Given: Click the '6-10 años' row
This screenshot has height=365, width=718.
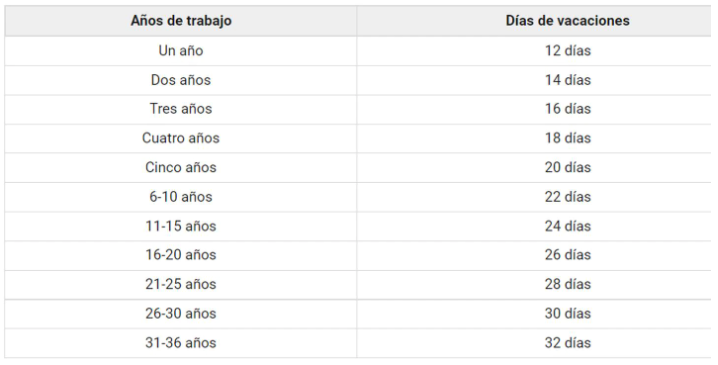Looking at the screenshot, I should coord(358,197).
